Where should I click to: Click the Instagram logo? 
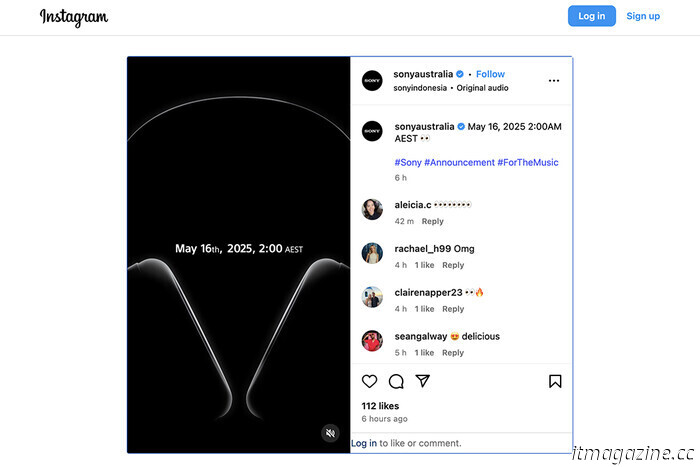(74, 17)
